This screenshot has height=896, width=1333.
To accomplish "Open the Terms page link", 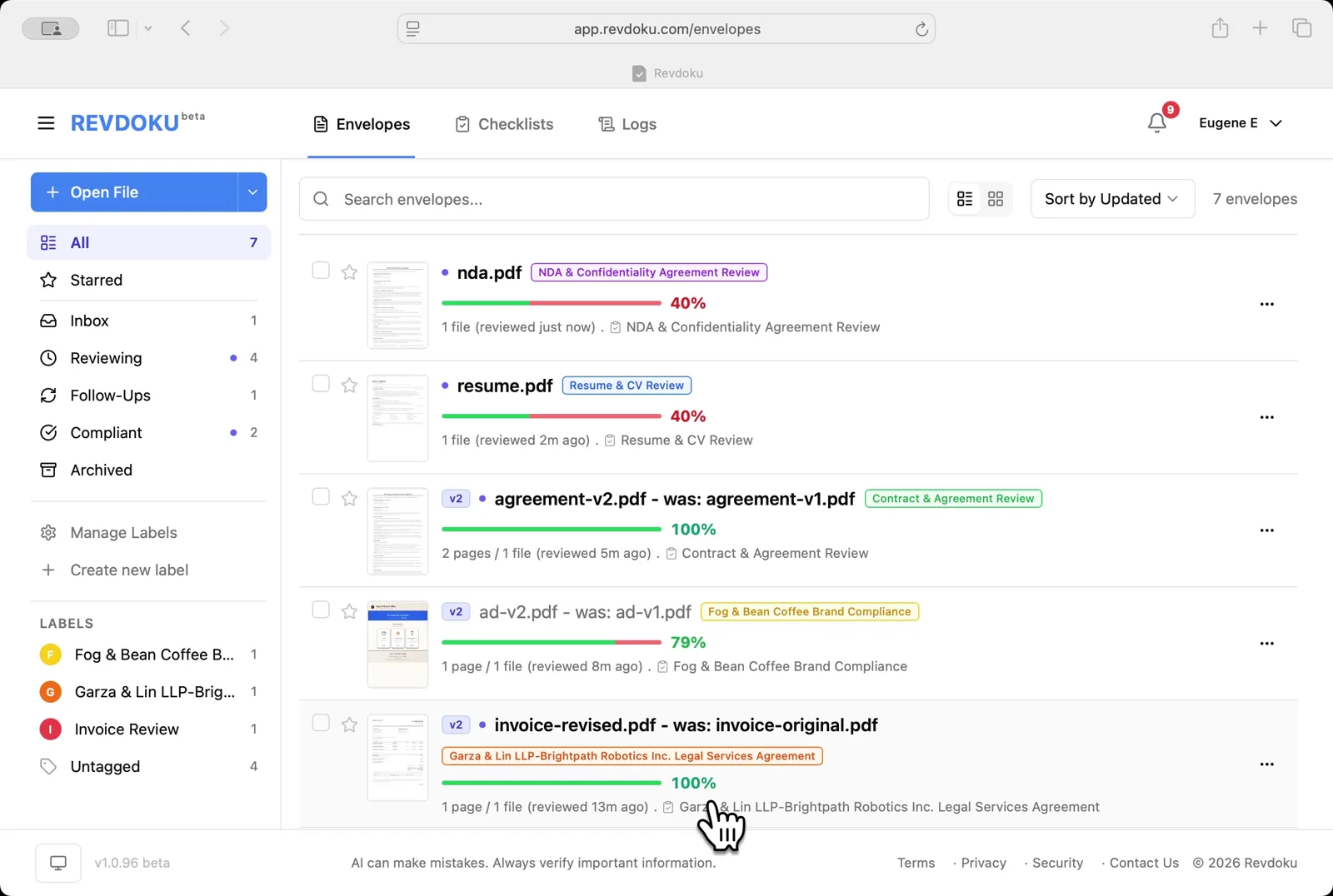I will 915,863.
